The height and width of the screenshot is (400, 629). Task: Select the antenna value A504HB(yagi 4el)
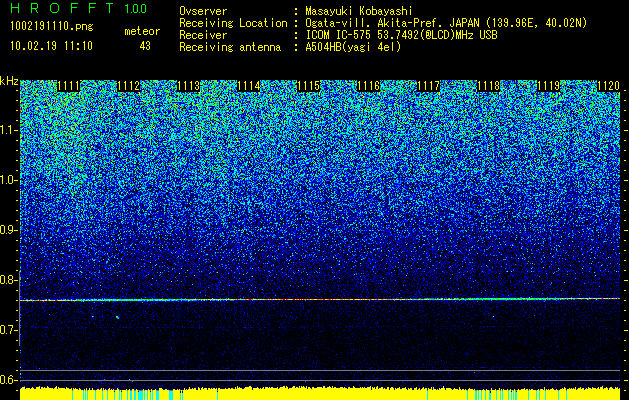tap(353, 47)
